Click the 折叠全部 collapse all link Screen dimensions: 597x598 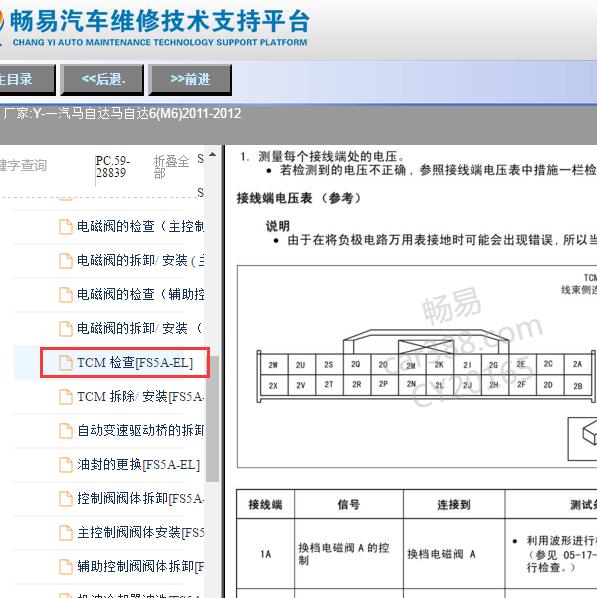point(171,167)
